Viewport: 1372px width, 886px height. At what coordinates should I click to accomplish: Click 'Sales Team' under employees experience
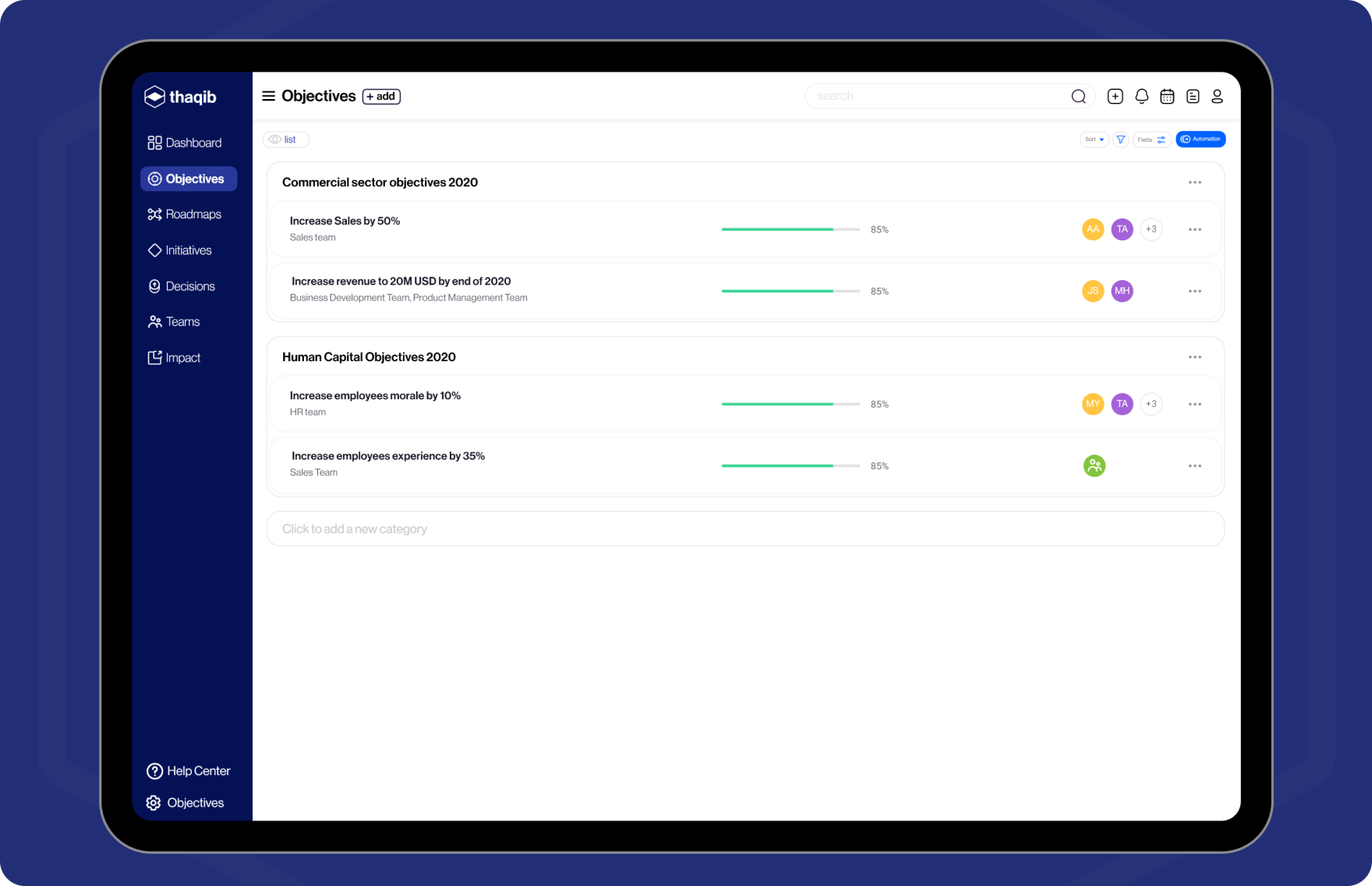pos(313,473)
